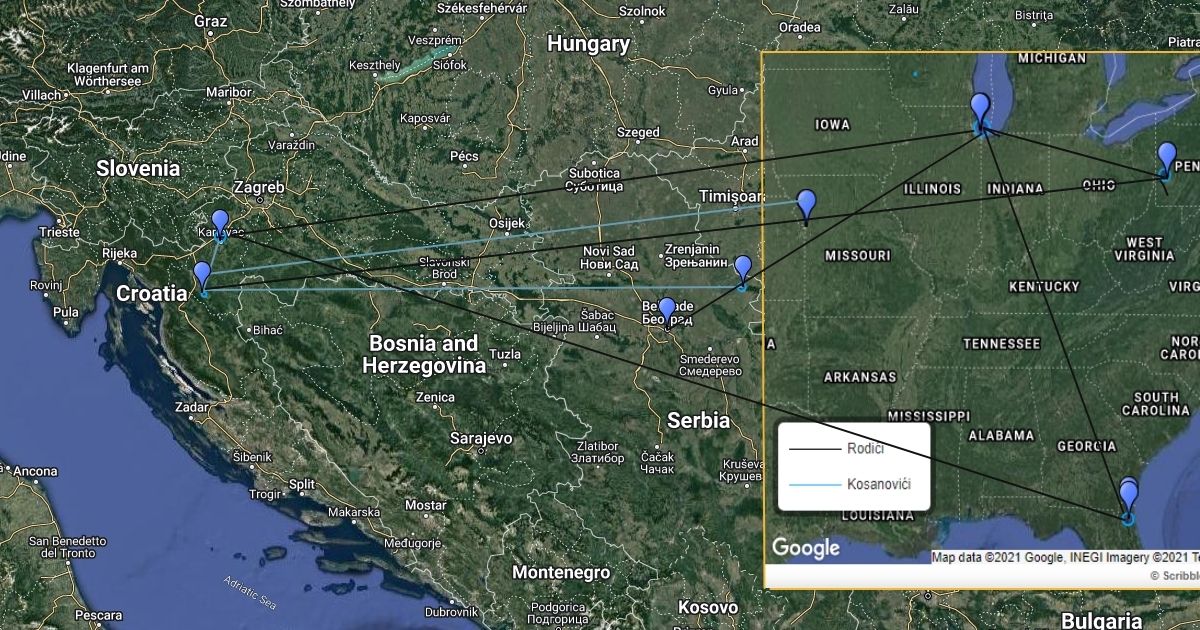Click the pin southwest of Karlovac in Croatia
1200x630 pixels.
[202, 276]
